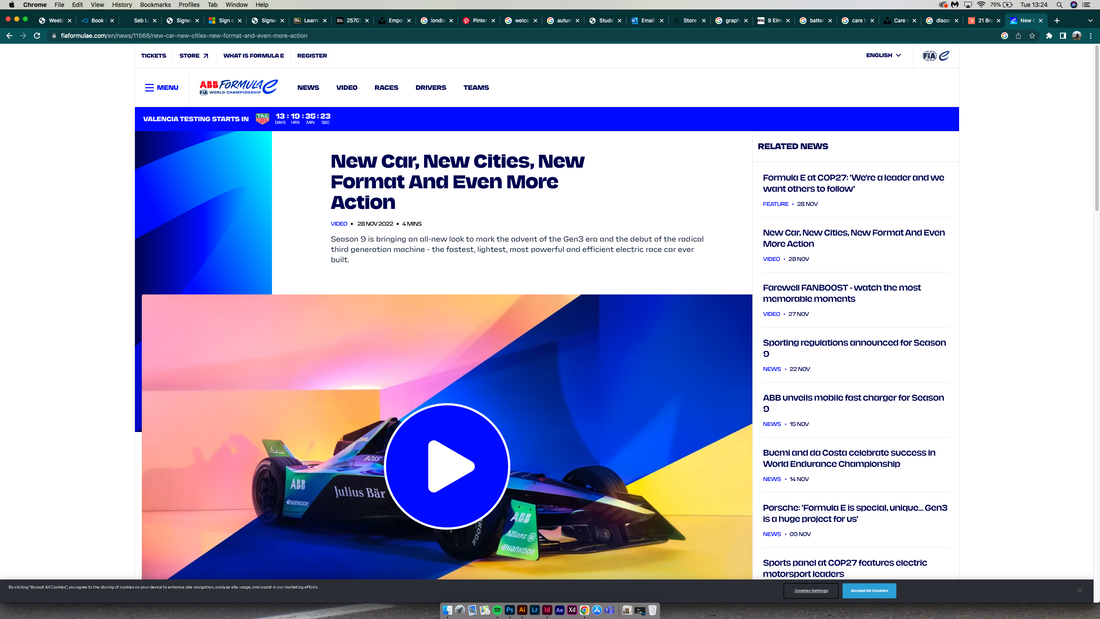Reload the current page
Screen dimensions: 1100x619
coord(37,36)
